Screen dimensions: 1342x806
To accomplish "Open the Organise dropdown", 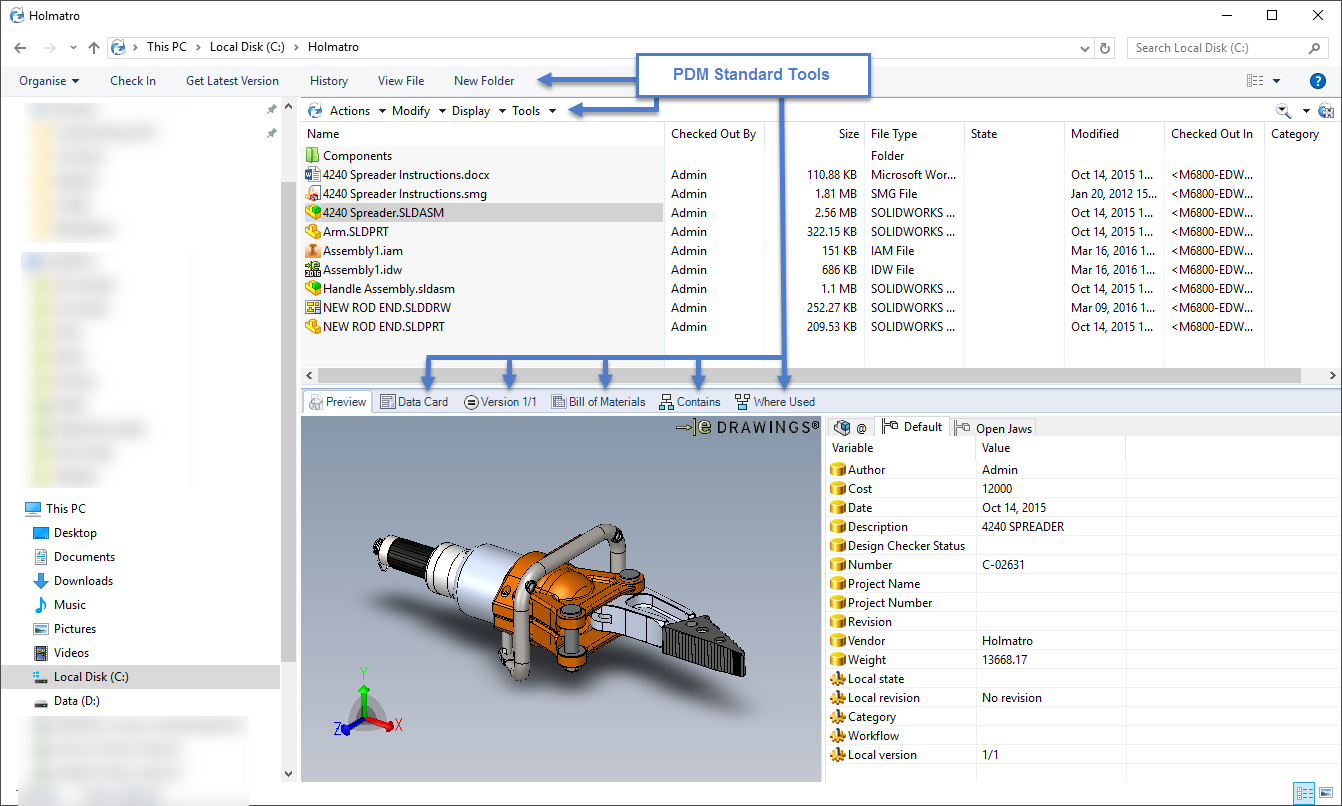I will (49, 81).
